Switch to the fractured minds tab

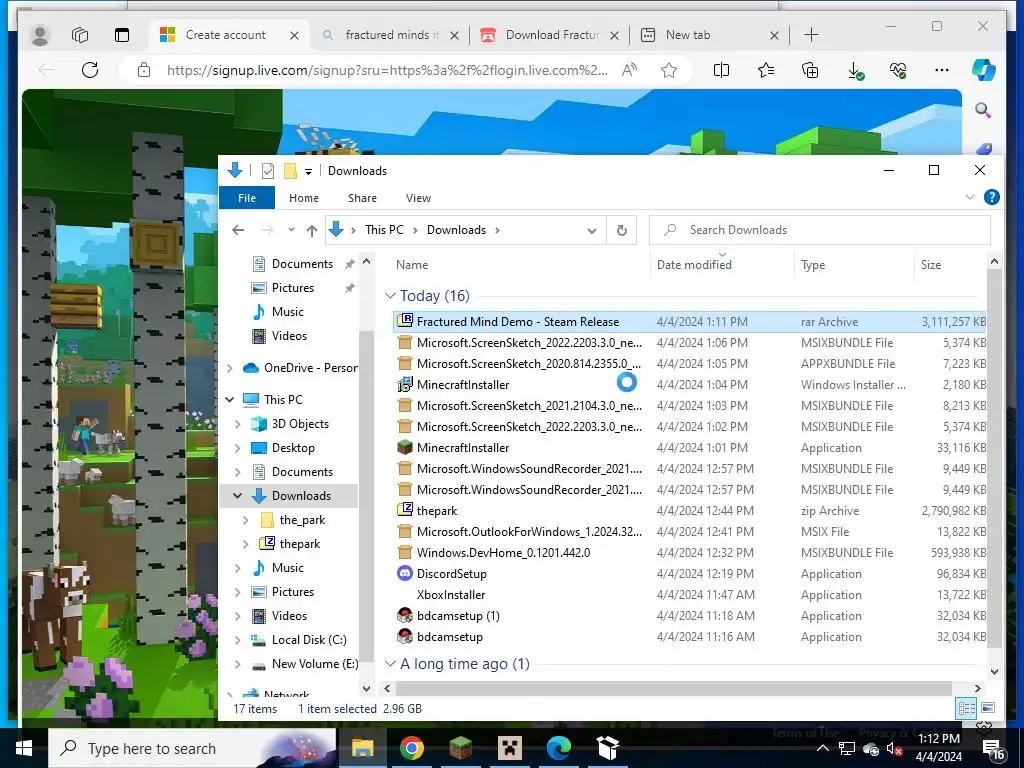tap(391, 35)
